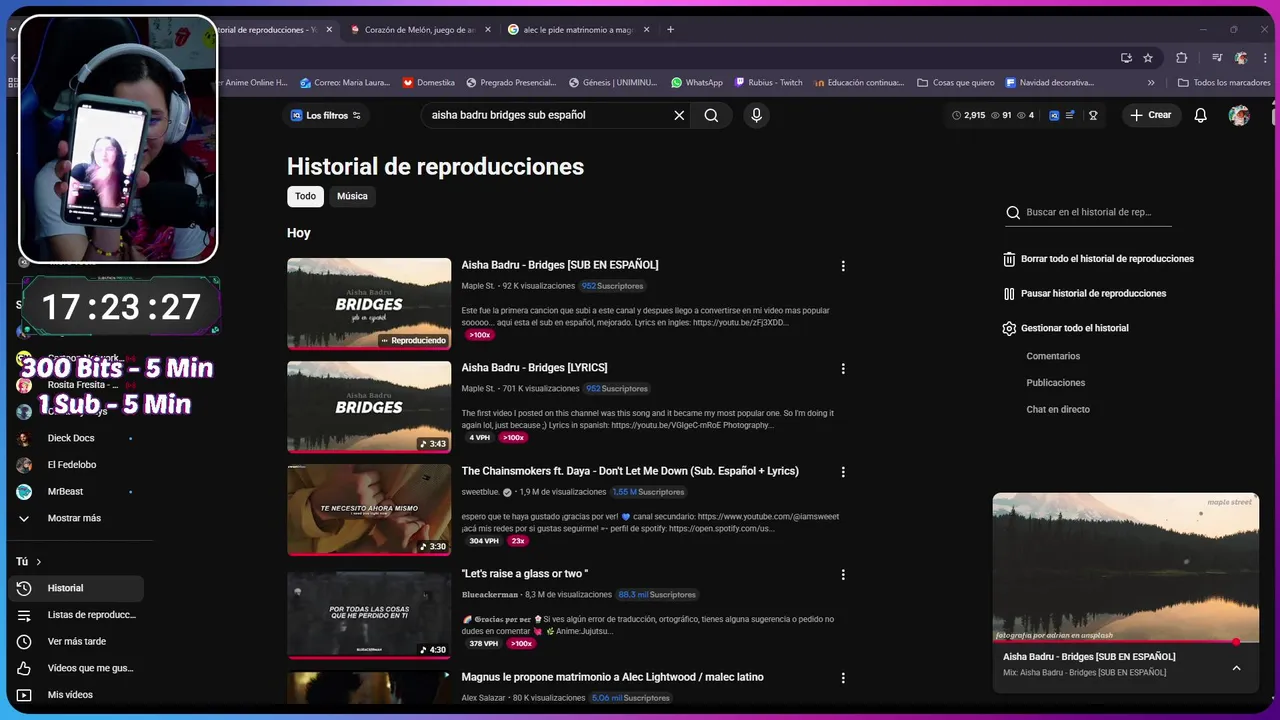Screen dimensions: 1280x720
Task: Open Mis videos in the sidebar
Action: [x=76, y=695]
